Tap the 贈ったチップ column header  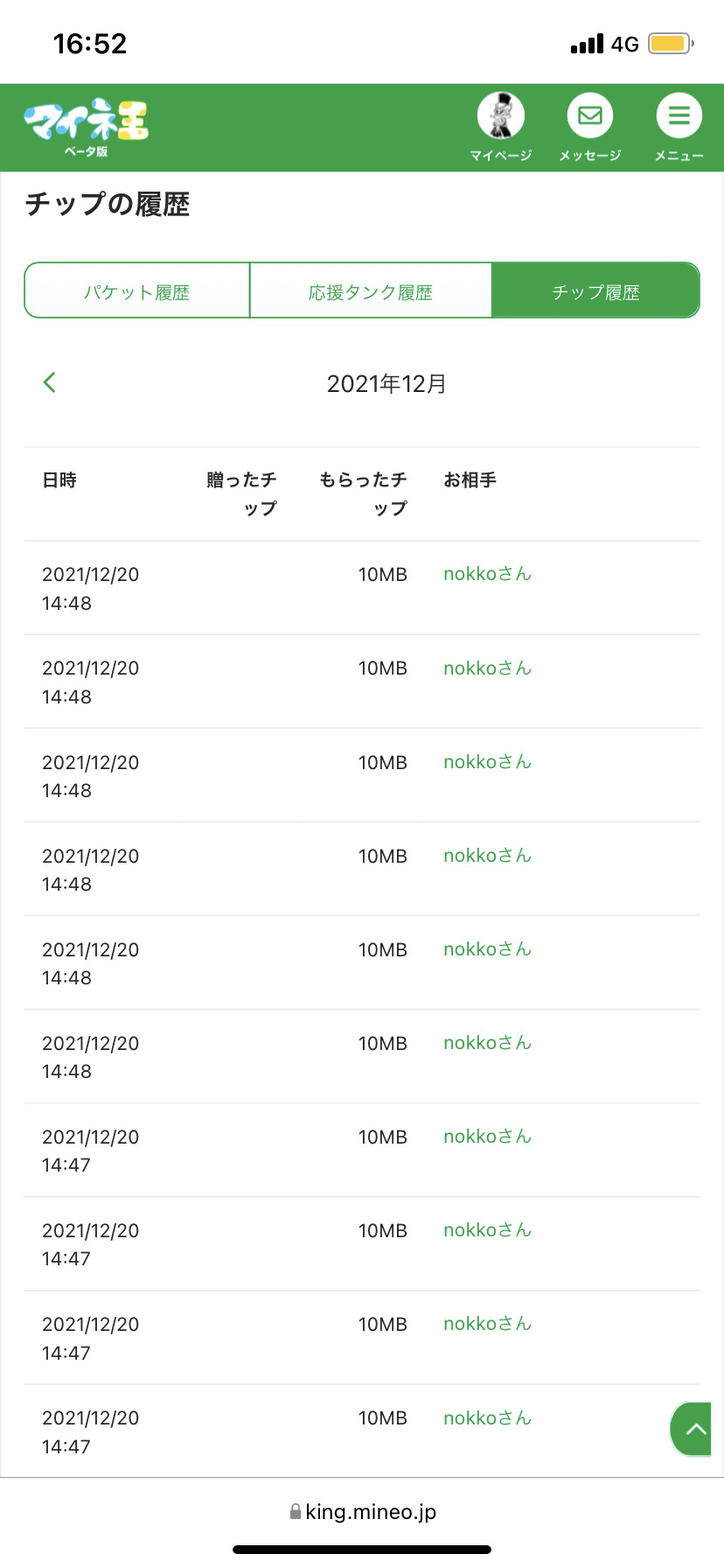(242, 493)
